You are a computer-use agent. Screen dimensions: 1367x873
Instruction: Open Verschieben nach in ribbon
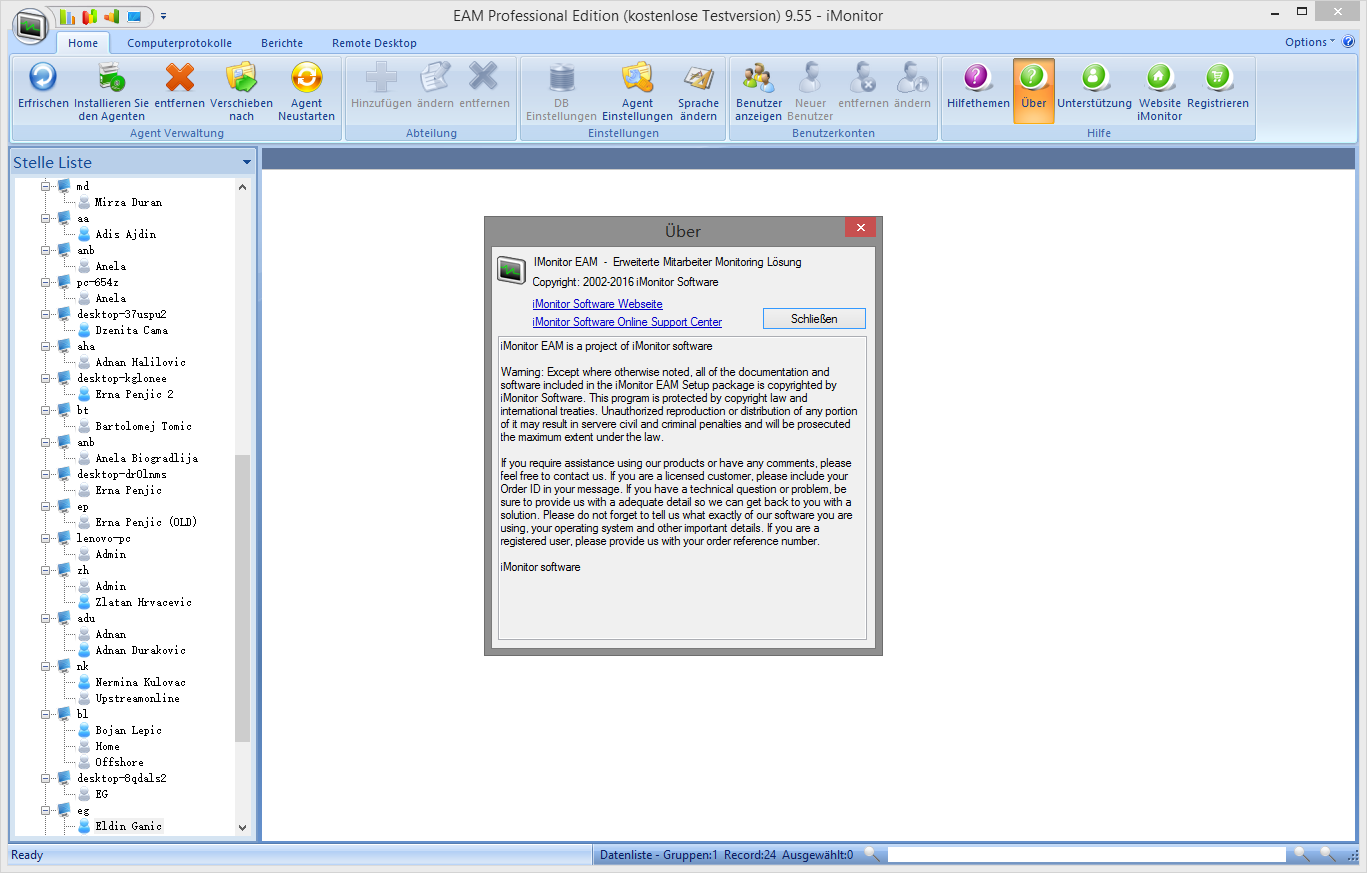click(x=241, y=78)
